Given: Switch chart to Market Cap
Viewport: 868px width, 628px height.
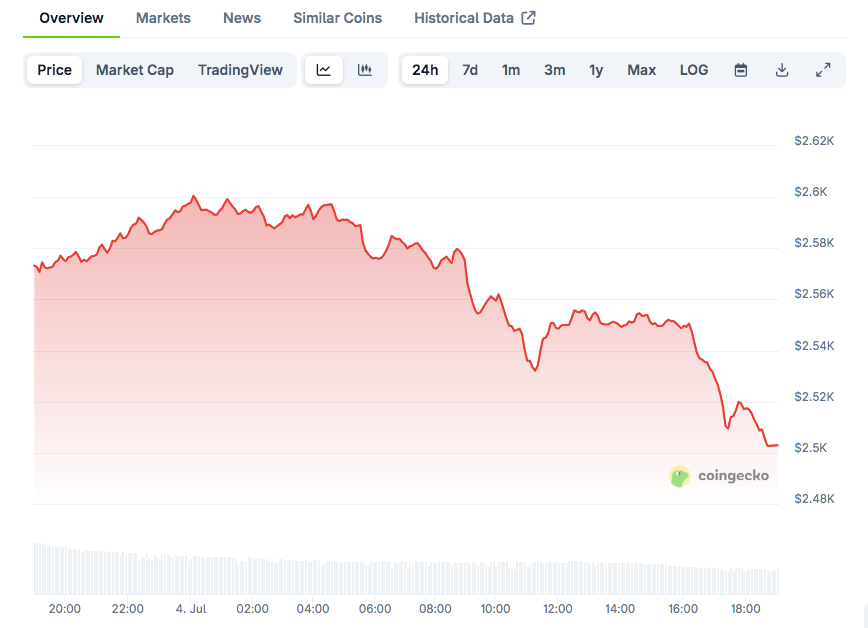Looking at the screenshot, I should coord(135,70).
